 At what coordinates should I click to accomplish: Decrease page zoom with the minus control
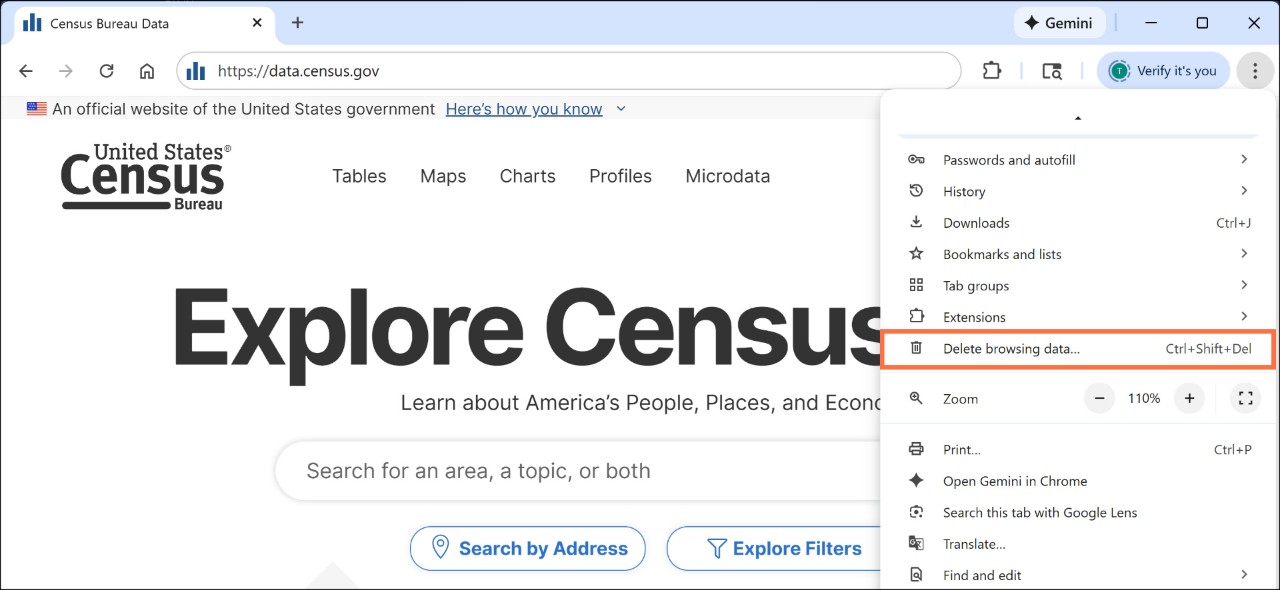tap(1098, 397)
